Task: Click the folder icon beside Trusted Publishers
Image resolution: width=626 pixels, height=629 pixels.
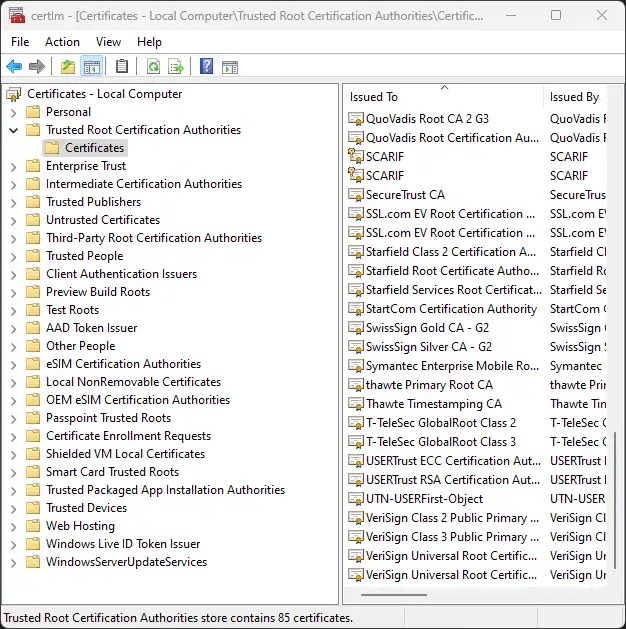Action: (33, 202)
